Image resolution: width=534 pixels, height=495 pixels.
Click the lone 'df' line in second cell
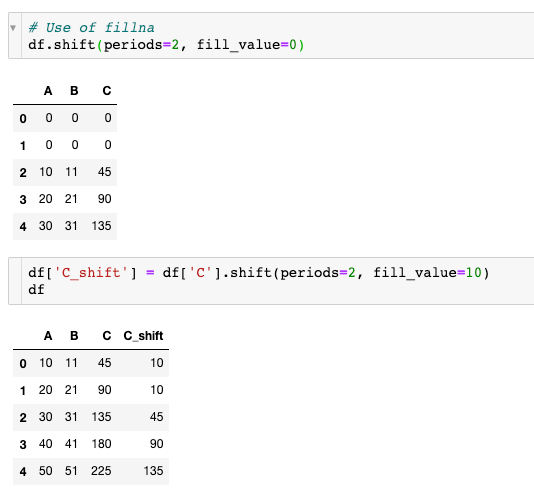click(x=36, y=290)
